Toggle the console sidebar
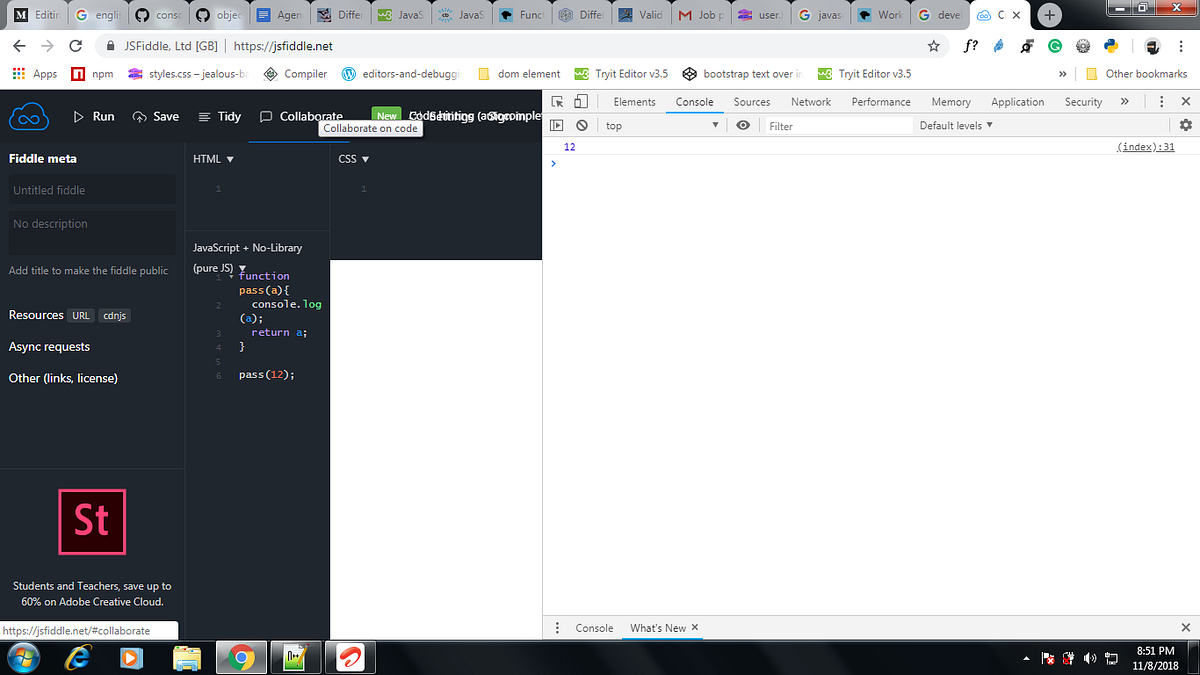 click(558, 125)
